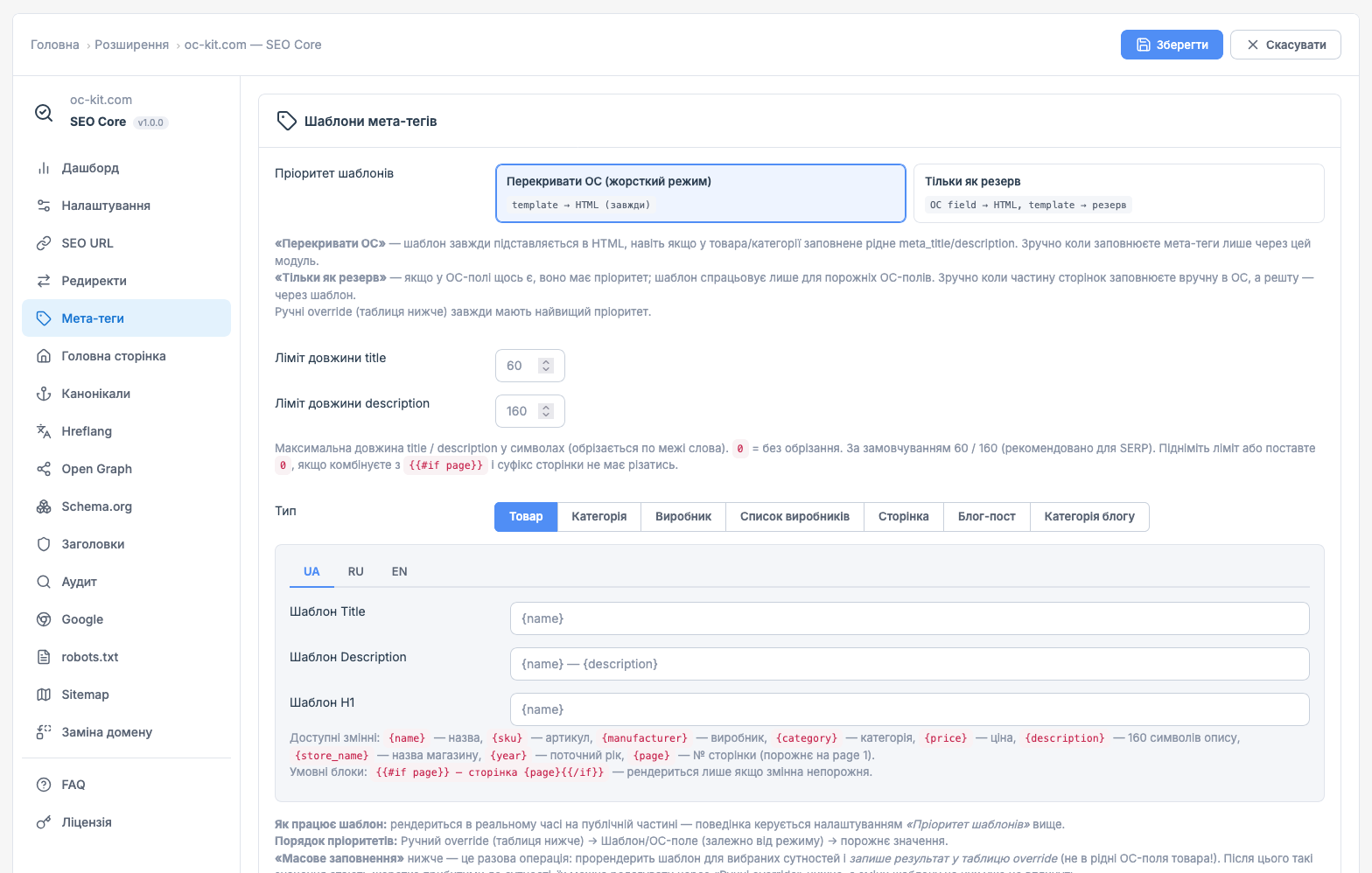
Task: Increase the title length limit stepper
Action: click(546, 362)
